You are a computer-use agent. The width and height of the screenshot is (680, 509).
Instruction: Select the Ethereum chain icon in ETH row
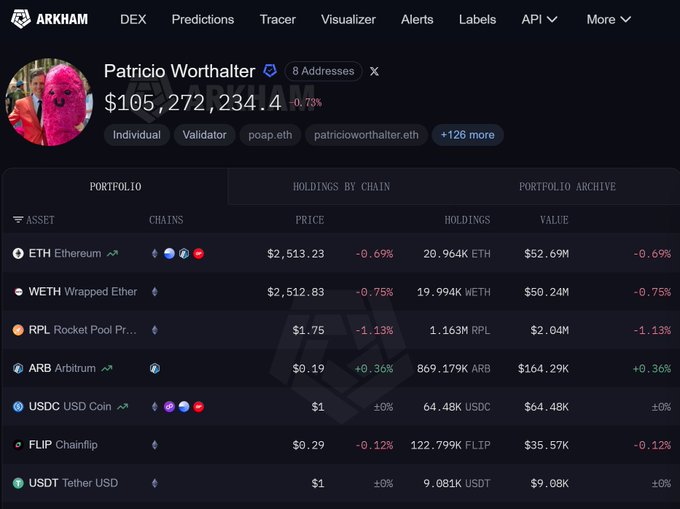(x=155, y=254)
